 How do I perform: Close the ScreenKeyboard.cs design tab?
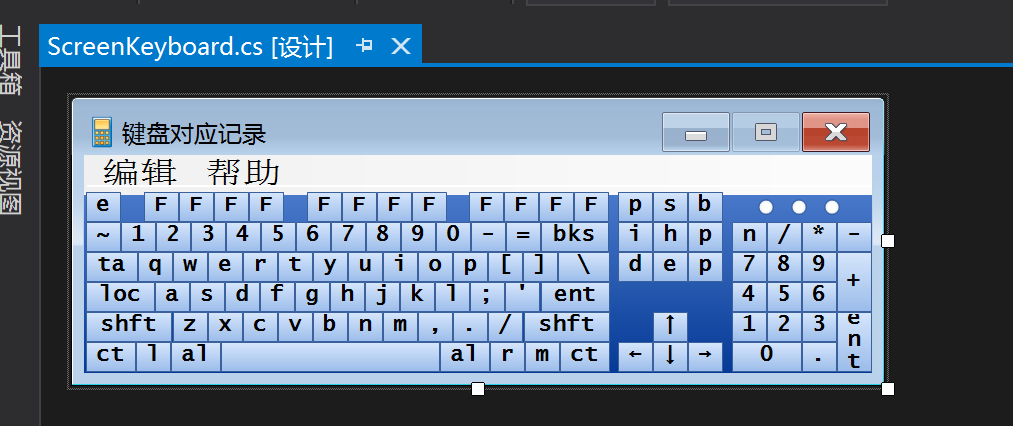(x=401, y=46)
